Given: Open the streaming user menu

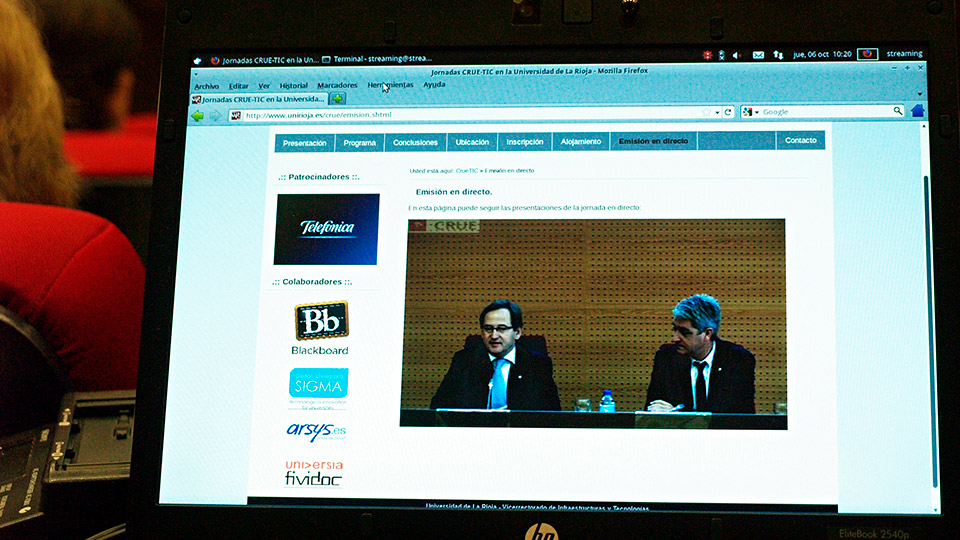Looking at the screenshot, I should click(904, 53).
